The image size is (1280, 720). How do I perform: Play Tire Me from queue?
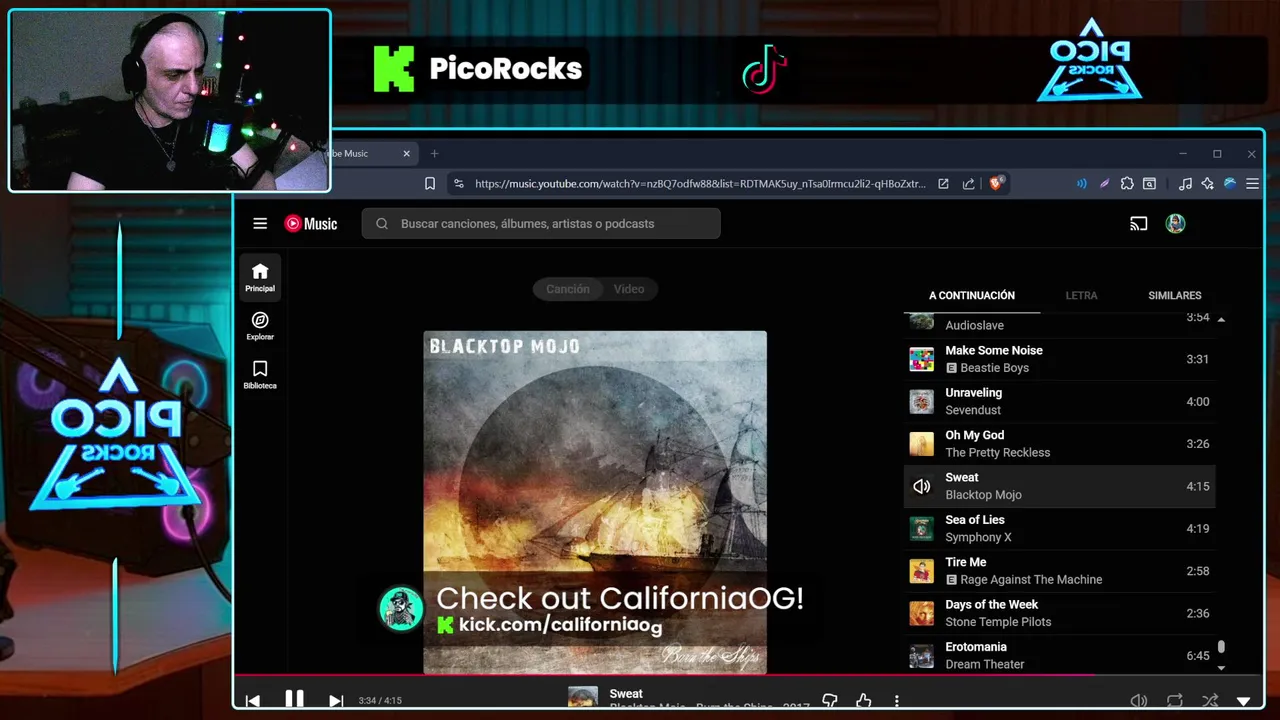tap(1060, 571)
